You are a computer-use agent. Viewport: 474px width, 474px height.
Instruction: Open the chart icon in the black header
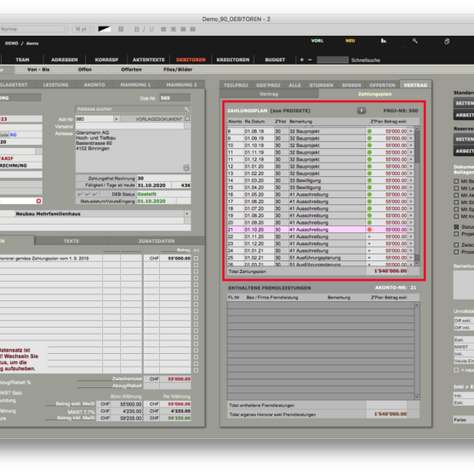[x=384, y=41]
